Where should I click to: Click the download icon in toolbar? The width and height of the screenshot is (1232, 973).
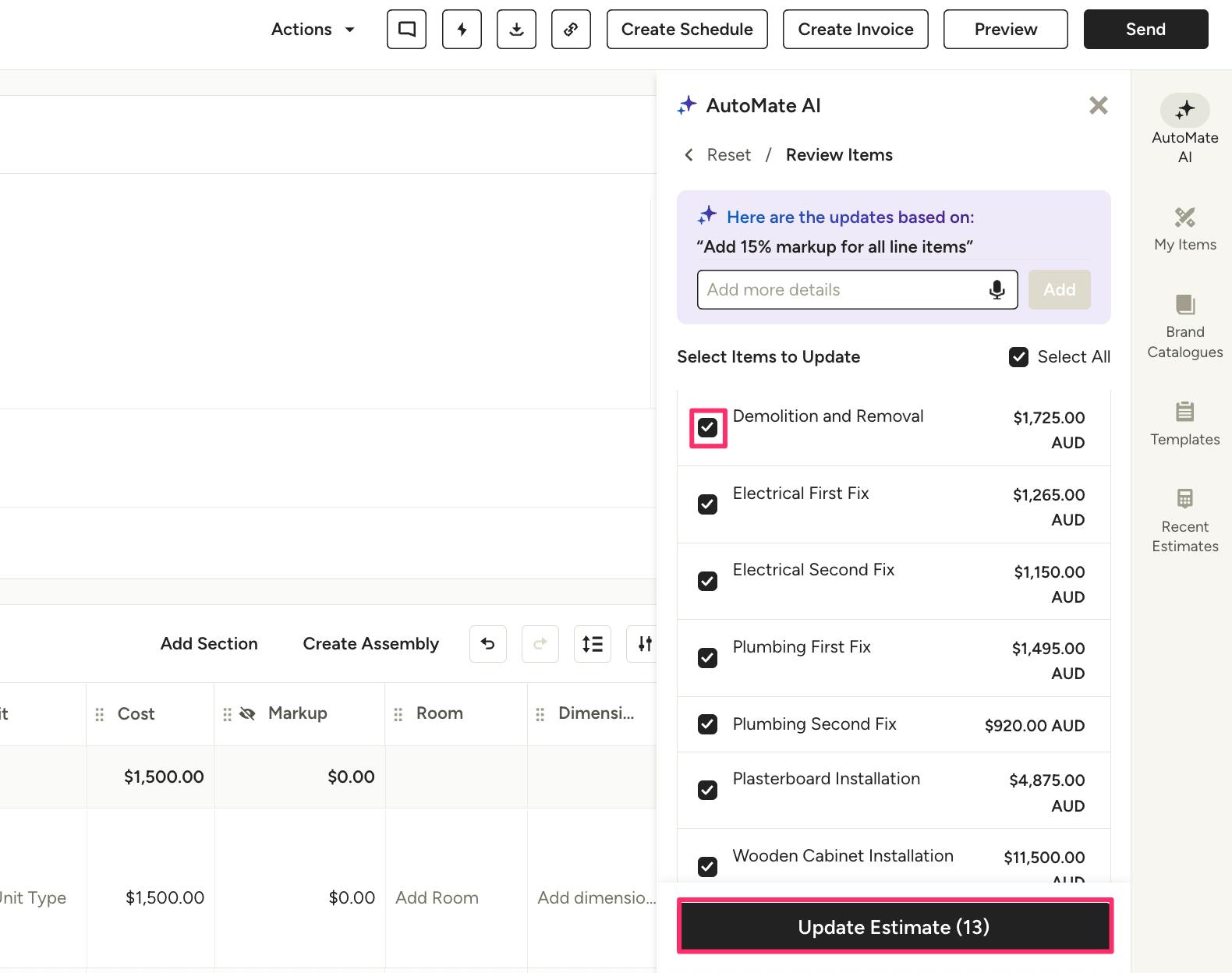tap(516, 30)
